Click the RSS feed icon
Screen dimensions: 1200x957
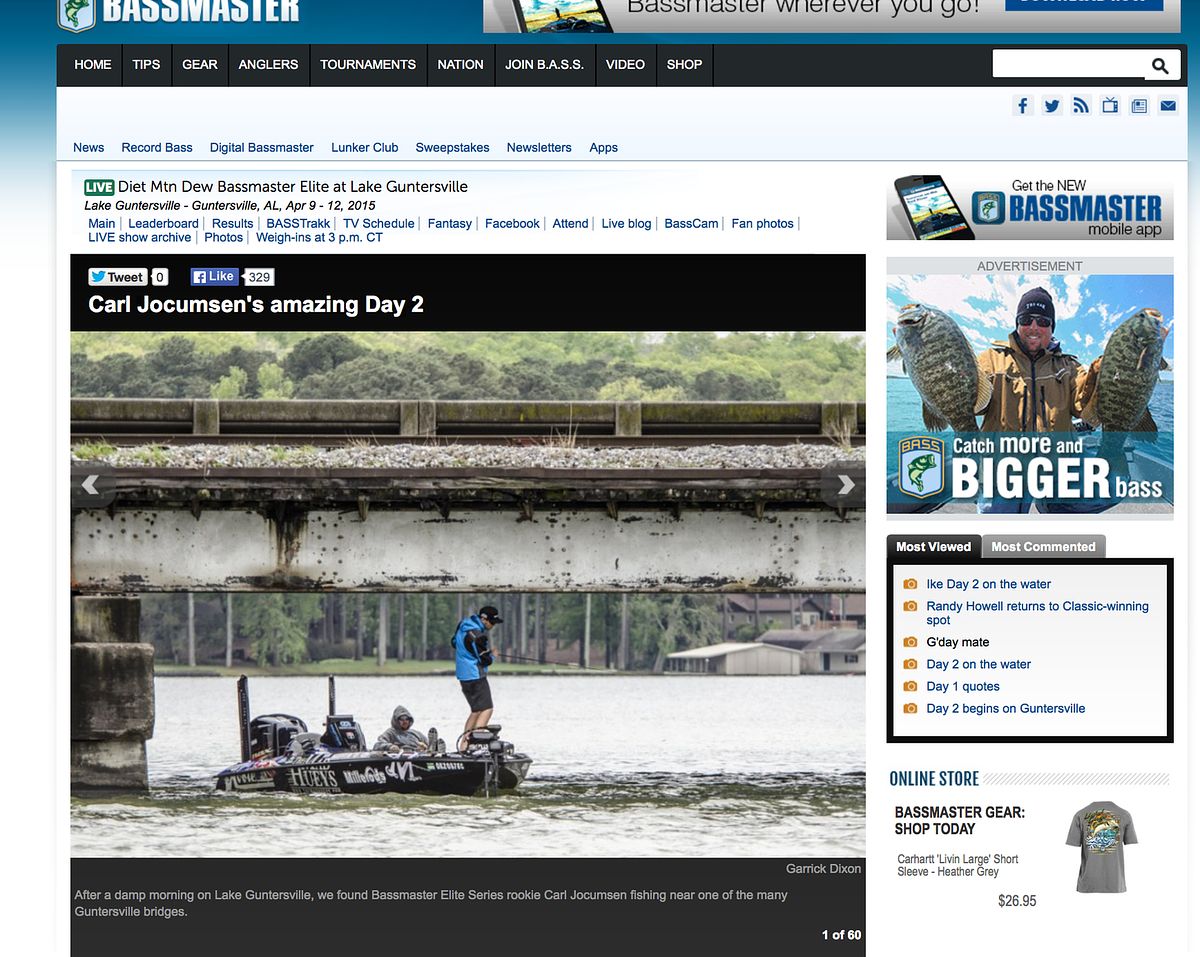1080,106
